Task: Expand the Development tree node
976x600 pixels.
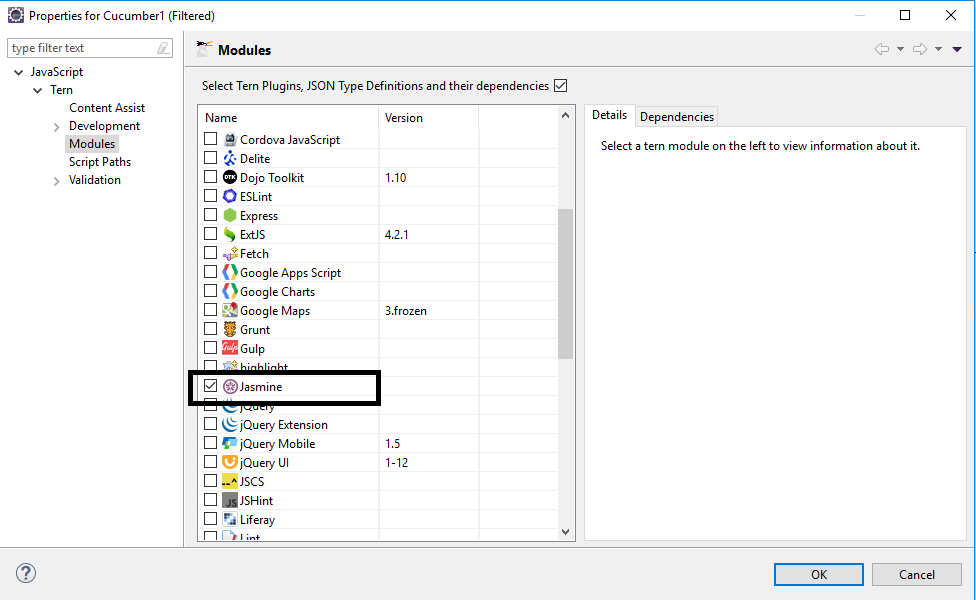Action: (x=58, y=125)
